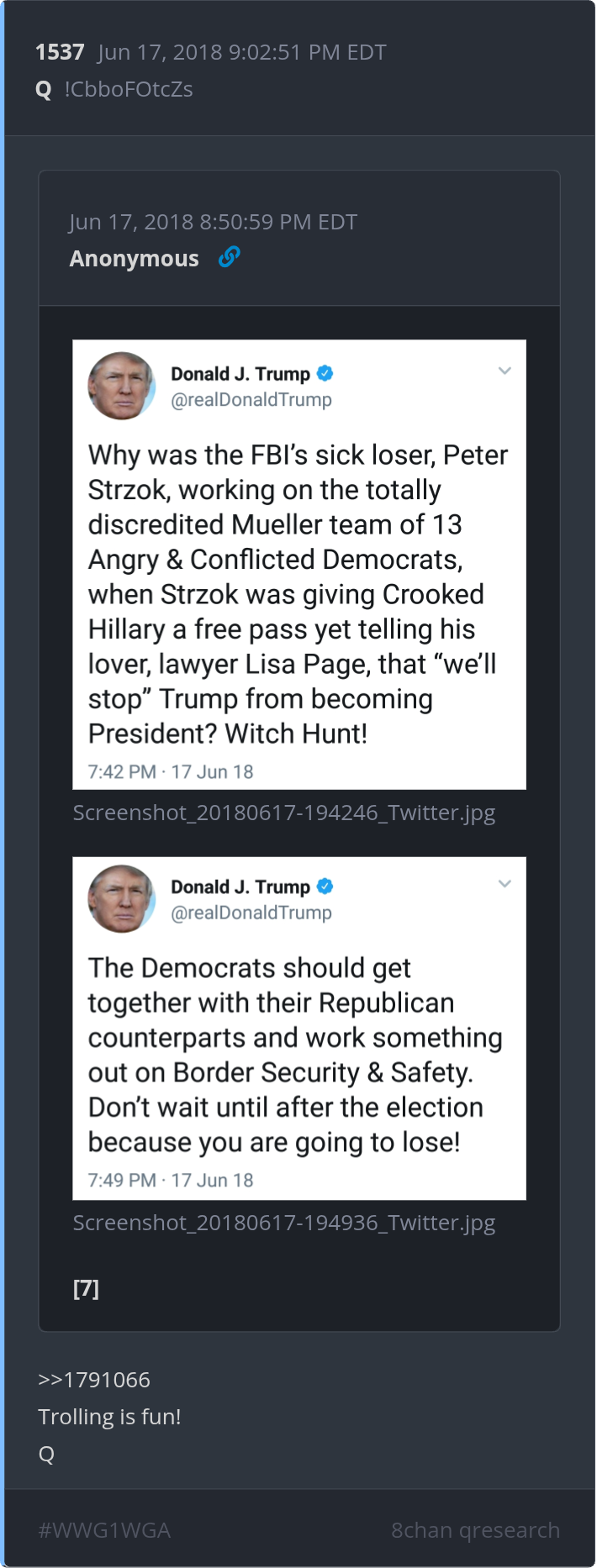Click the @realDonaldTrump handle in the first tweet

(x=251, y=400)
